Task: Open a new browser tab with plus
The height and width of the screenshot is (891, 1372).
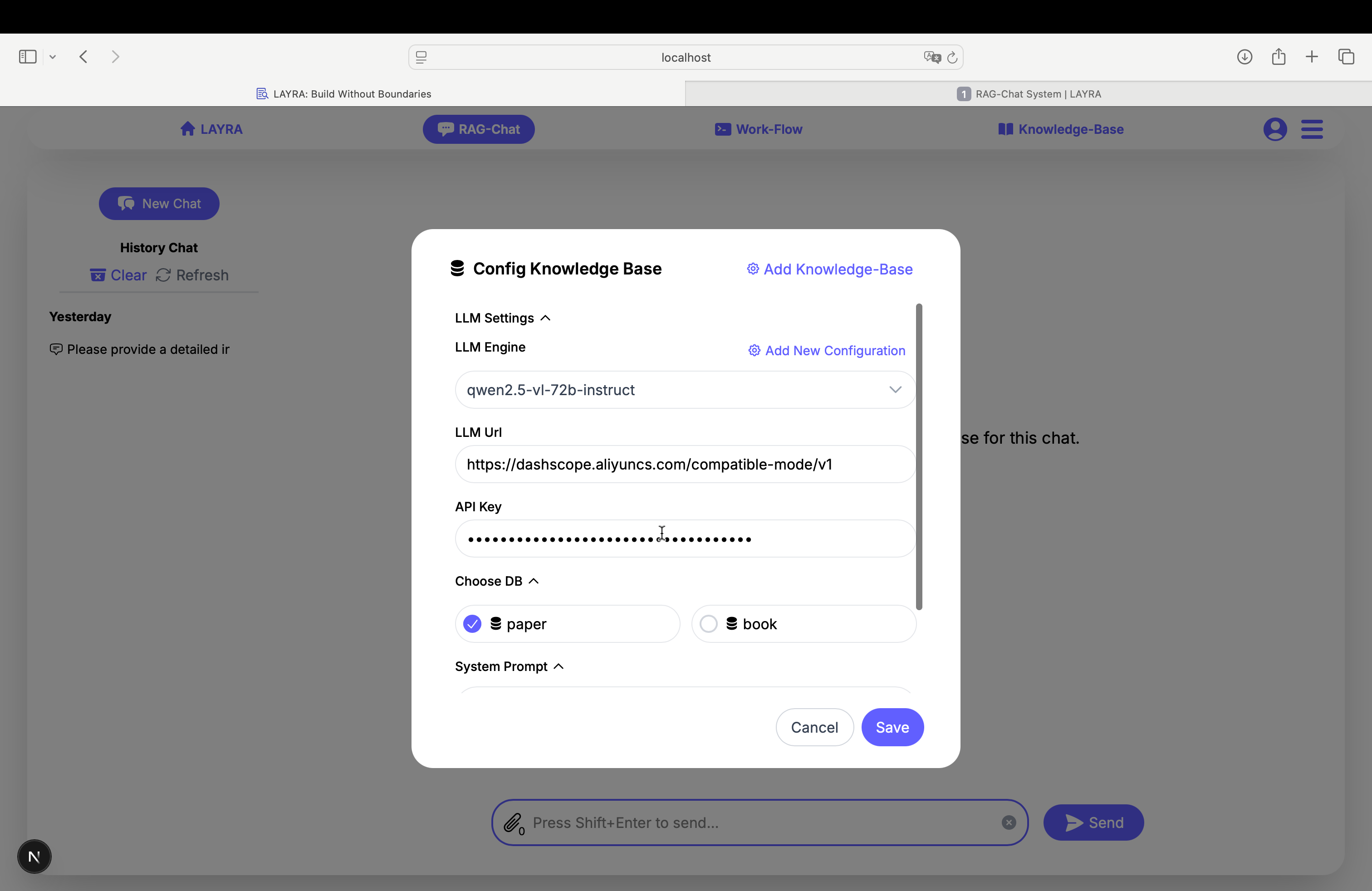Action: 1312,56
